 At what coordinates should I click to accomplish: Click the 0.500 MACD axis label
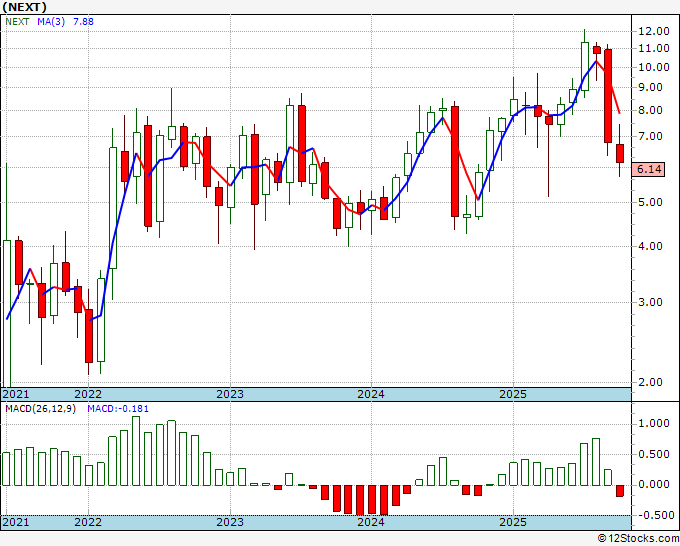click(x=654, y=454)
